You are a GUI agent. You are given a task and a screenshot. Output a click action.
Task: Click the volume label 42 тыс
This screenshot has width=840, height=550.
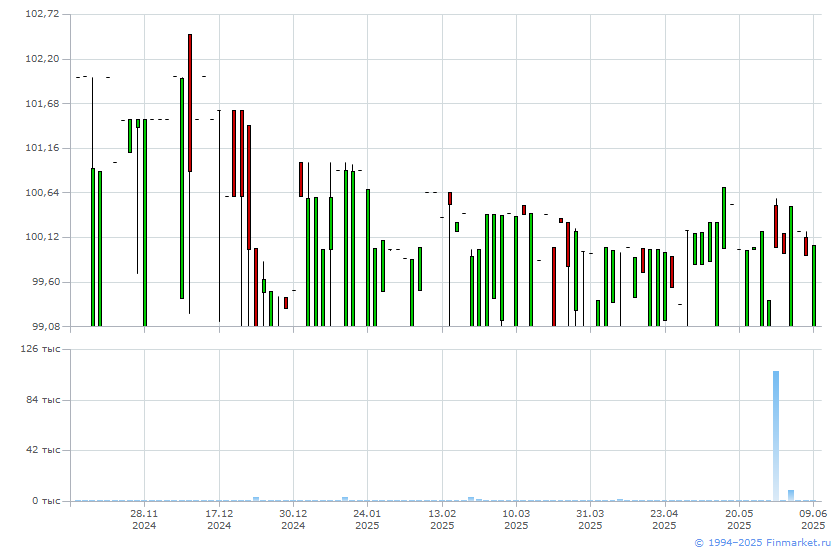click(x=43, y=450)
